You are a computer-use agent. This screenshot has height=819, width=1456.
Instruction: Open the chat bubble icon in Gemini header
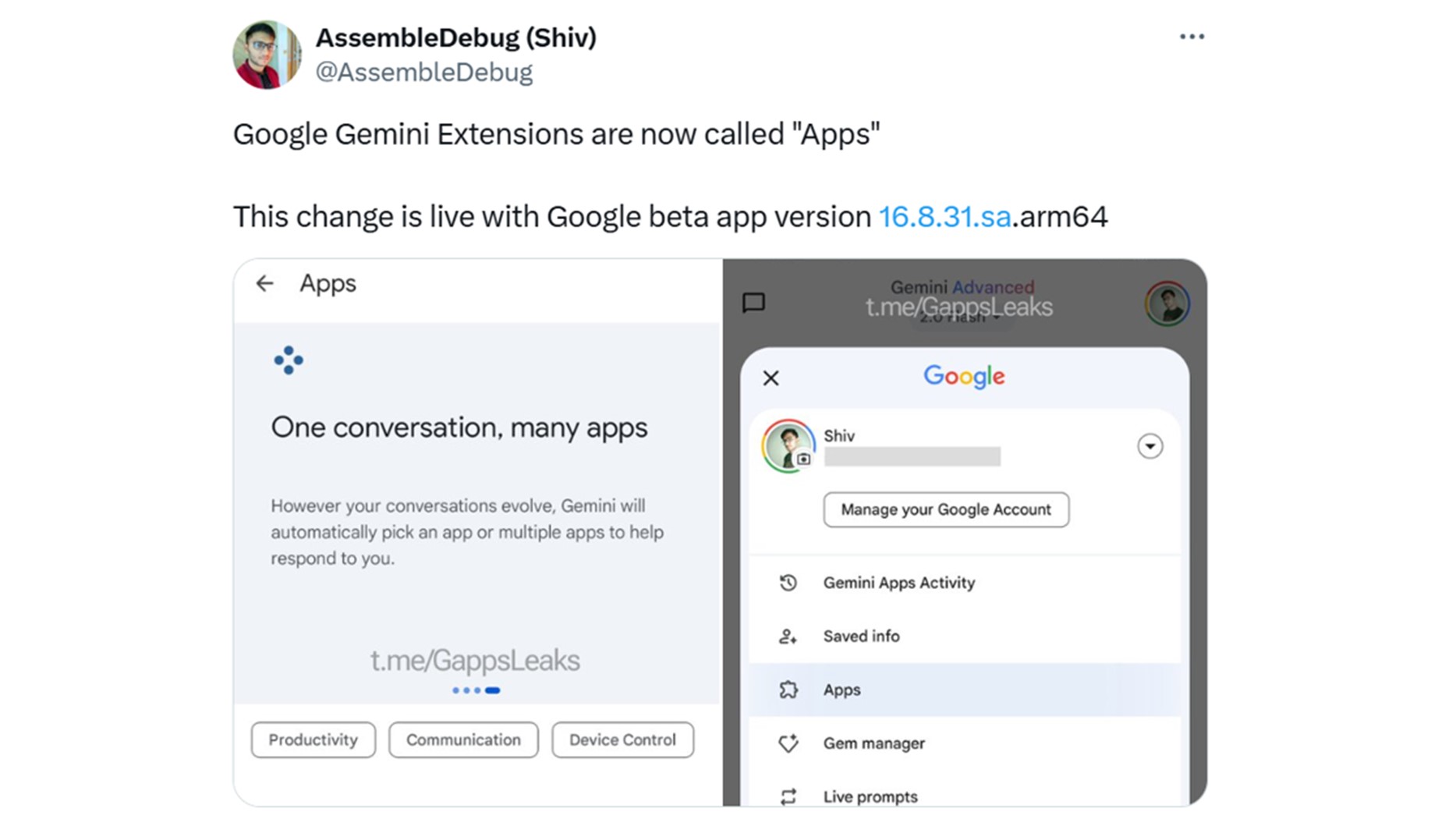click(753, 303)
